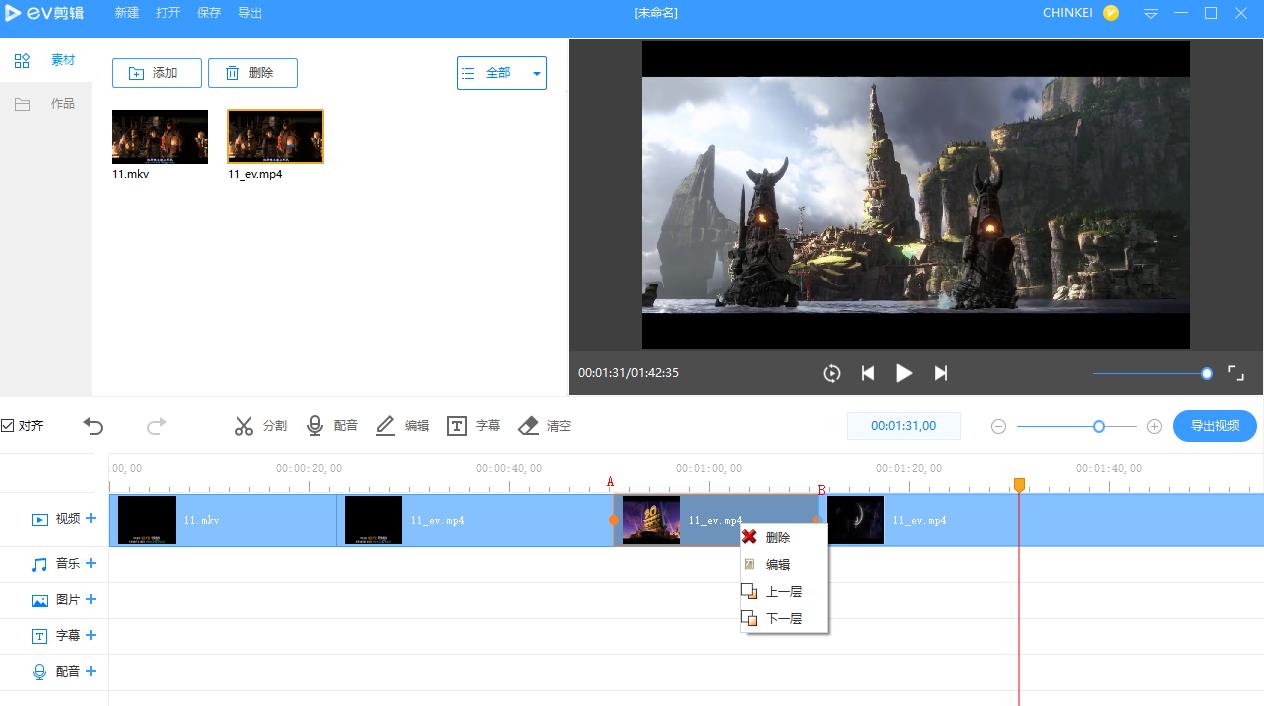Open the subtitle (字幕) text tool
This screenshot has width=1264, height=706.
point(457,426)
